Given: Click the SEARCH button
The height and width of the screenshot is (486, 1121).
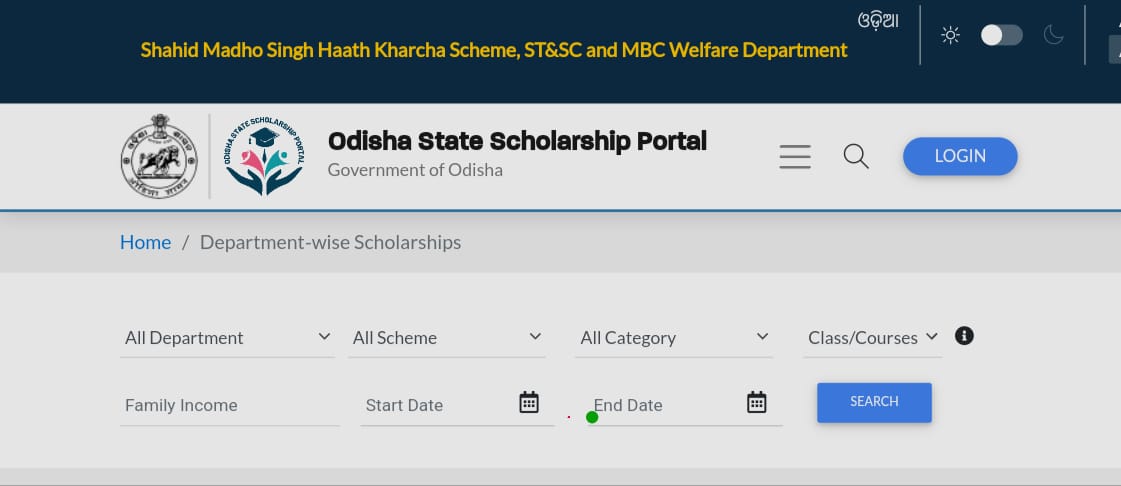Looking at the screenshot, I should coord(874,402).
